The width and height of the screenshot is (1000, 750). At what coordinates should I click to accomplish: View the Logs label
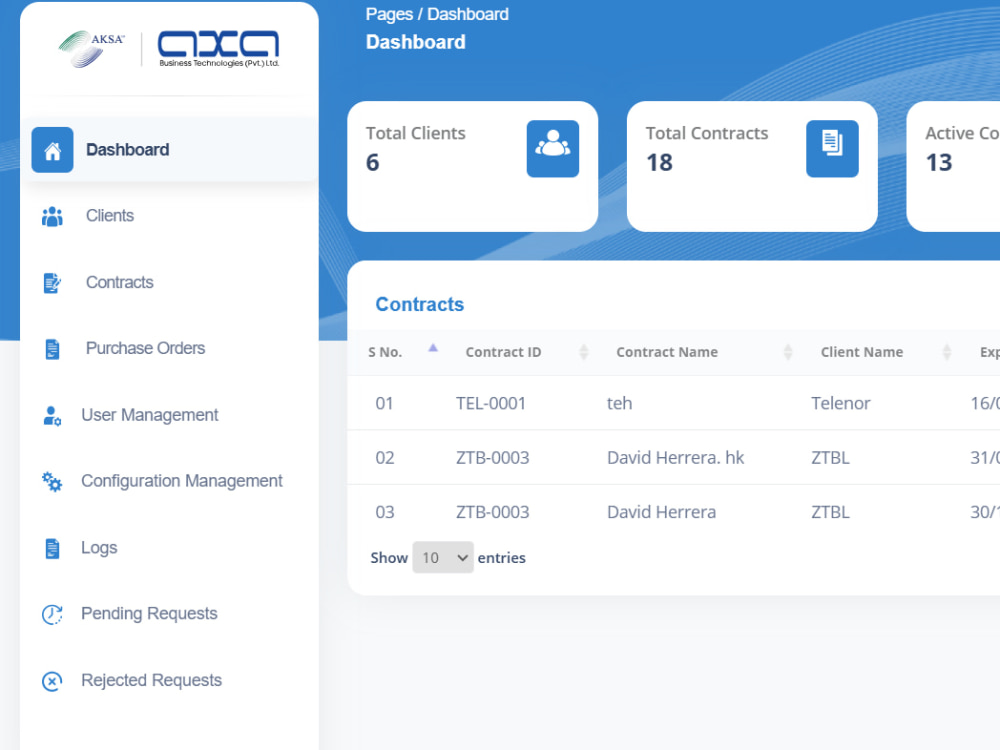point(99,548)
